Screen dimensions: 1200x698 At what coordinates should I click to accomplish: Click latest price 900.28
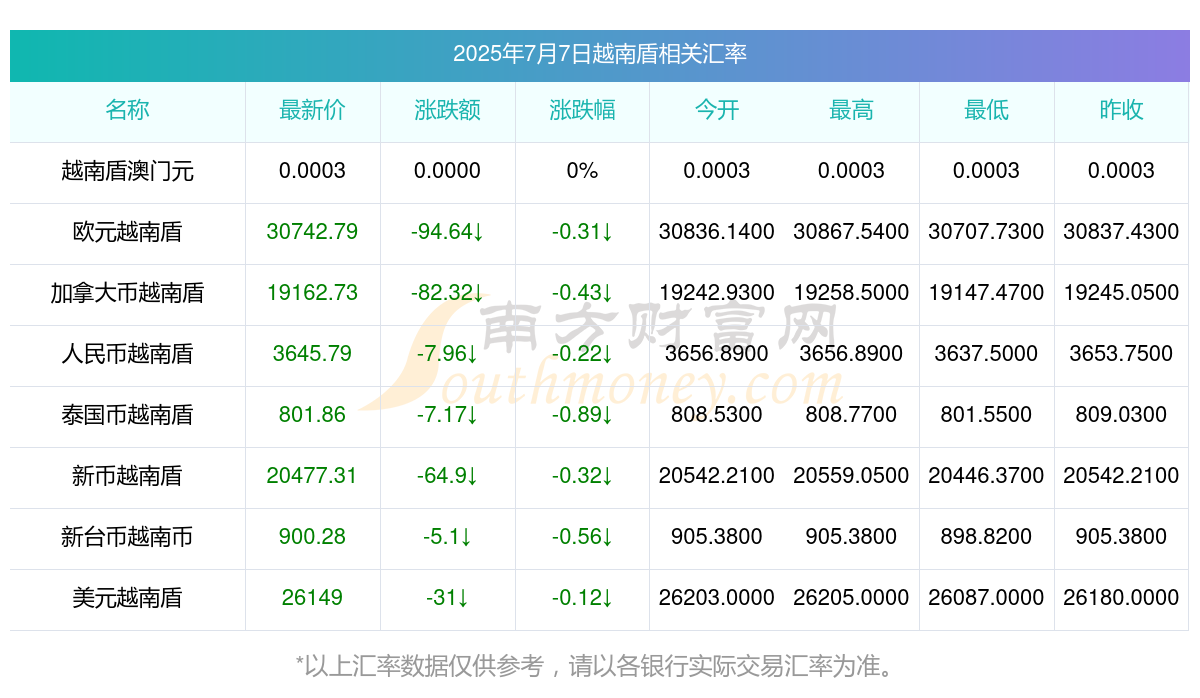[x=312, y=537]
